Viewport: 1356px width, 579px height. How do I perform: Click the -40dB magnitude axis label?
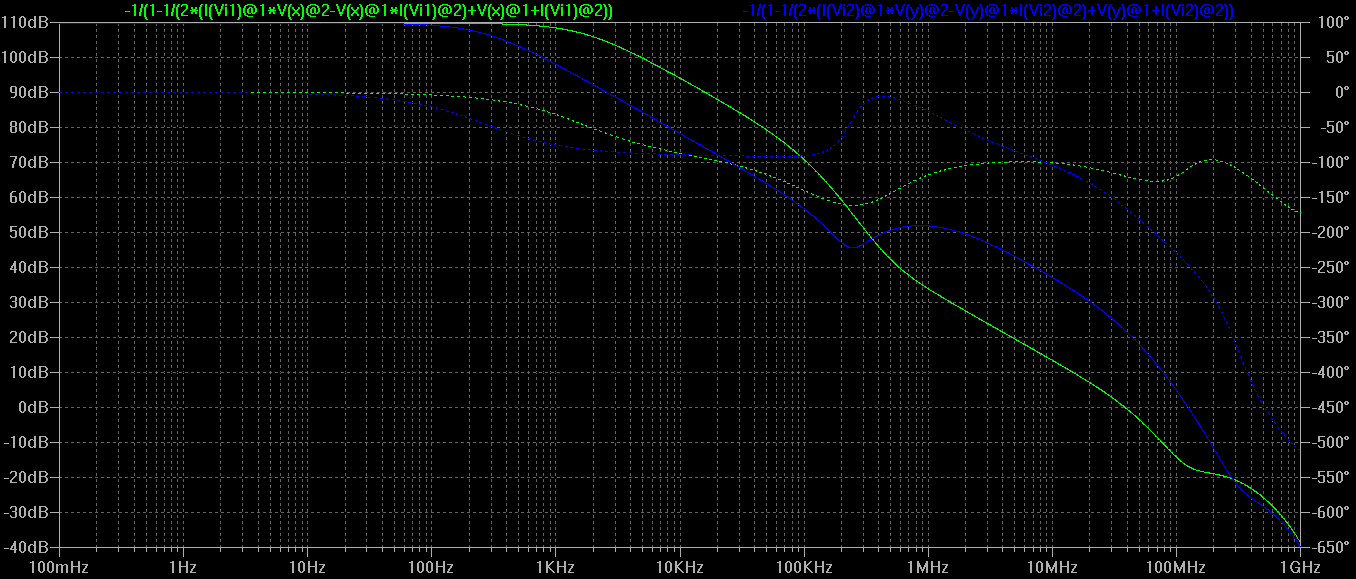26,547
